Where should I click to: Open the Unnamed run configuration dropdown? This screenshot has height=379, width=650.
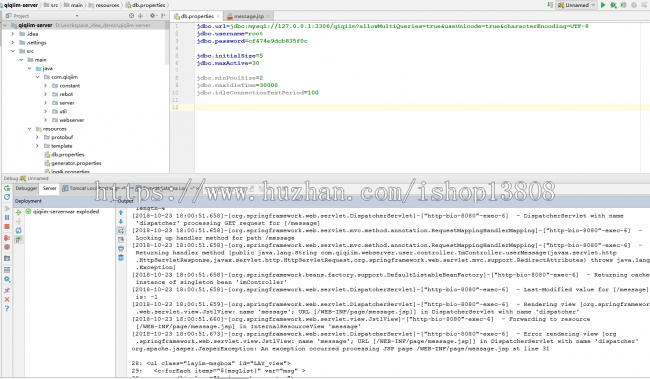pos(576,5)
